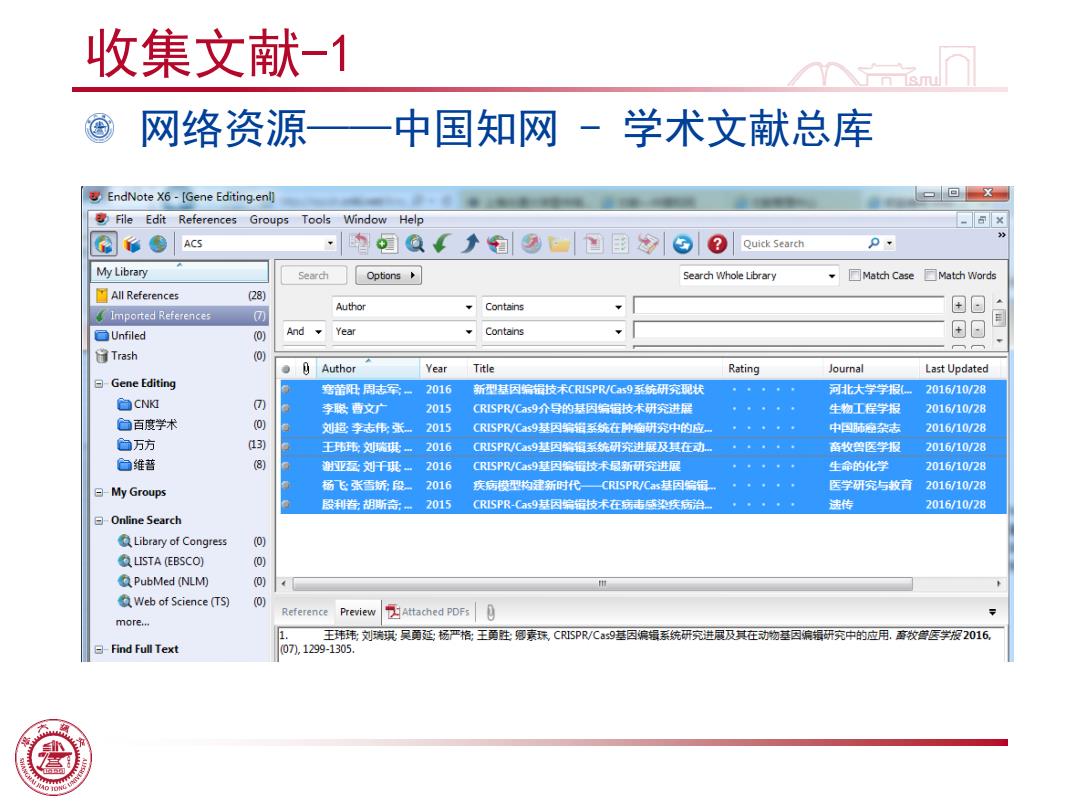
Task: Open the Year search field dropdown
Action: coord(468,332)
